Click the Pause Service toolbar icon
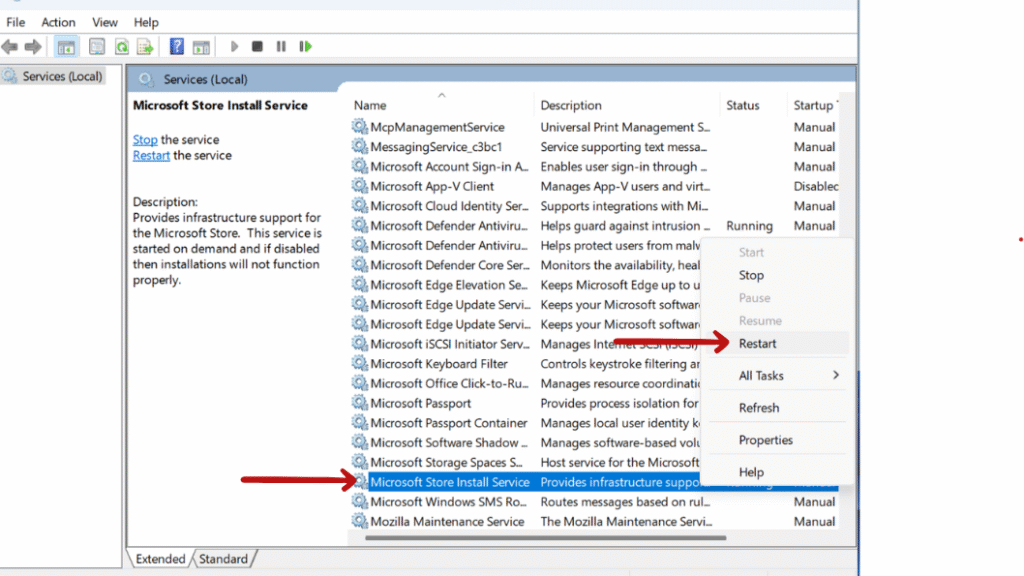 (281, 46)
